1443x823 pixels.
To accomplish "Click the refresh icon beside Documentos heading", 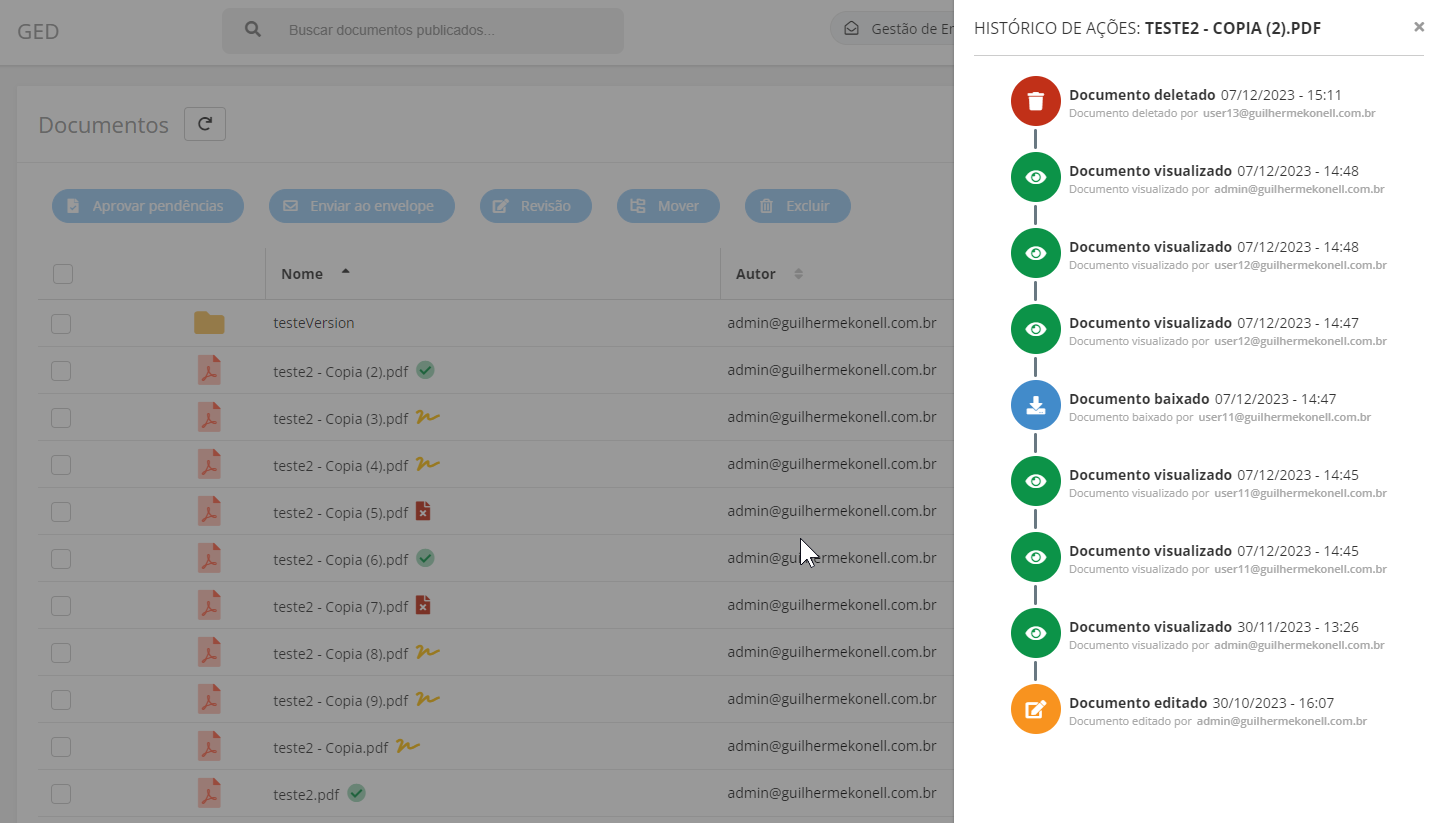I will coord(205,124).
